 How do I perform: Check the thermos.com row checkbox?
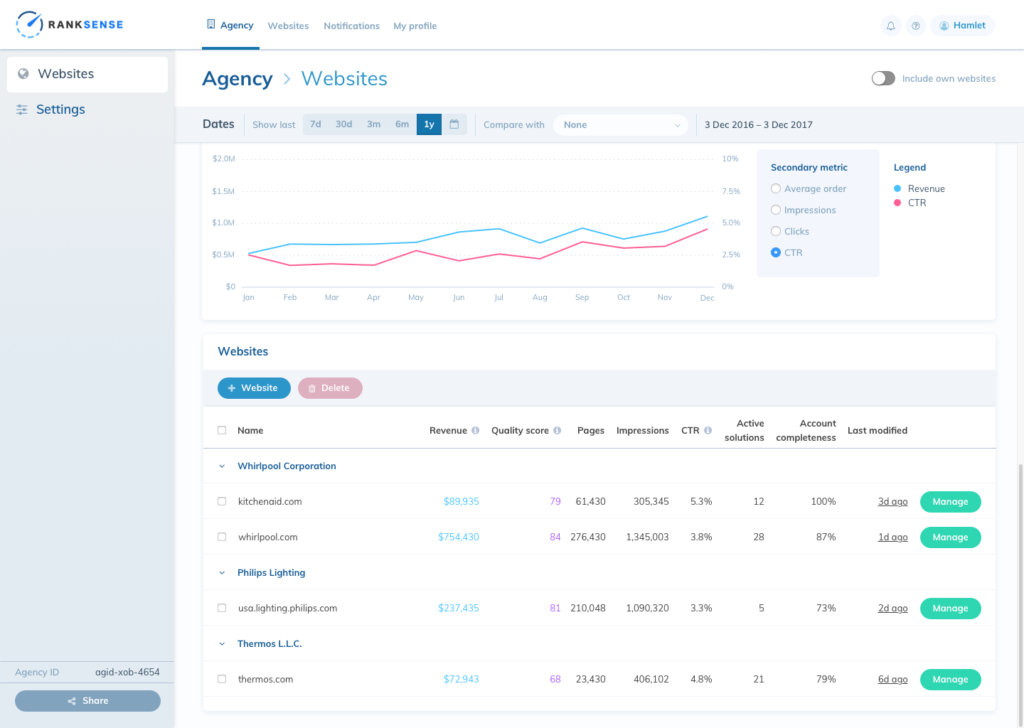point(222,679)
